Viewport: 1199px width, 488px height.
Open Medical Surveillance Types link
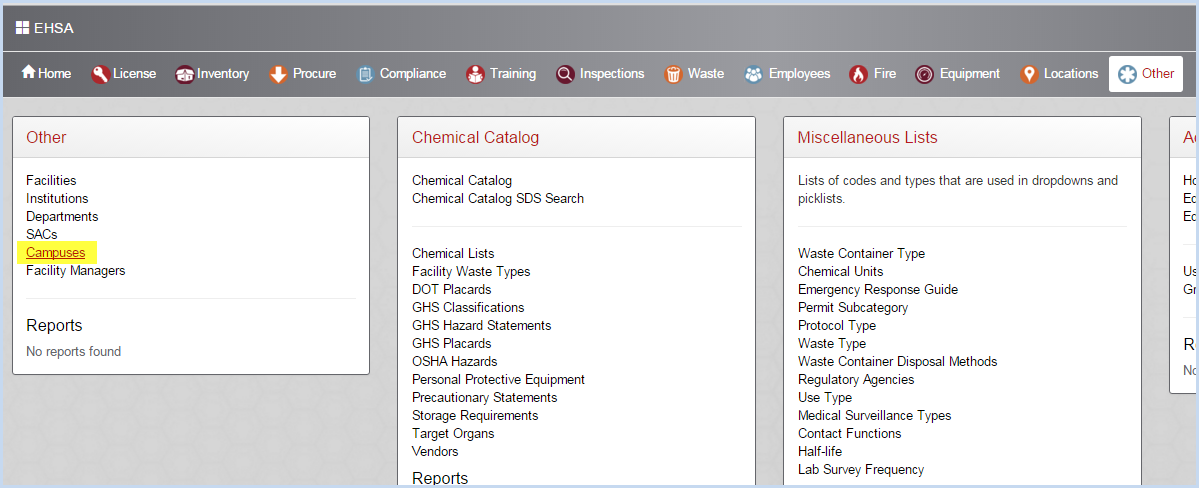[875, 415]
